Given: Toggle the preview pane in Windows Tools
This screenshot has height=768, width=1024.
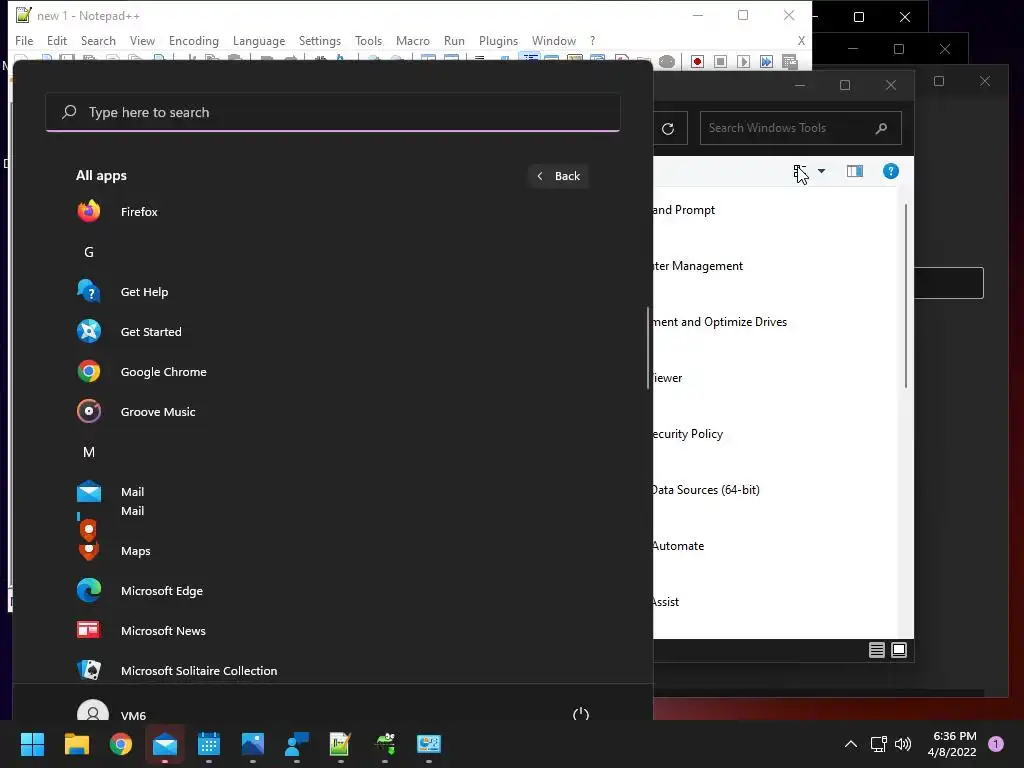Looking at the screenshot, I should [855, 171].
